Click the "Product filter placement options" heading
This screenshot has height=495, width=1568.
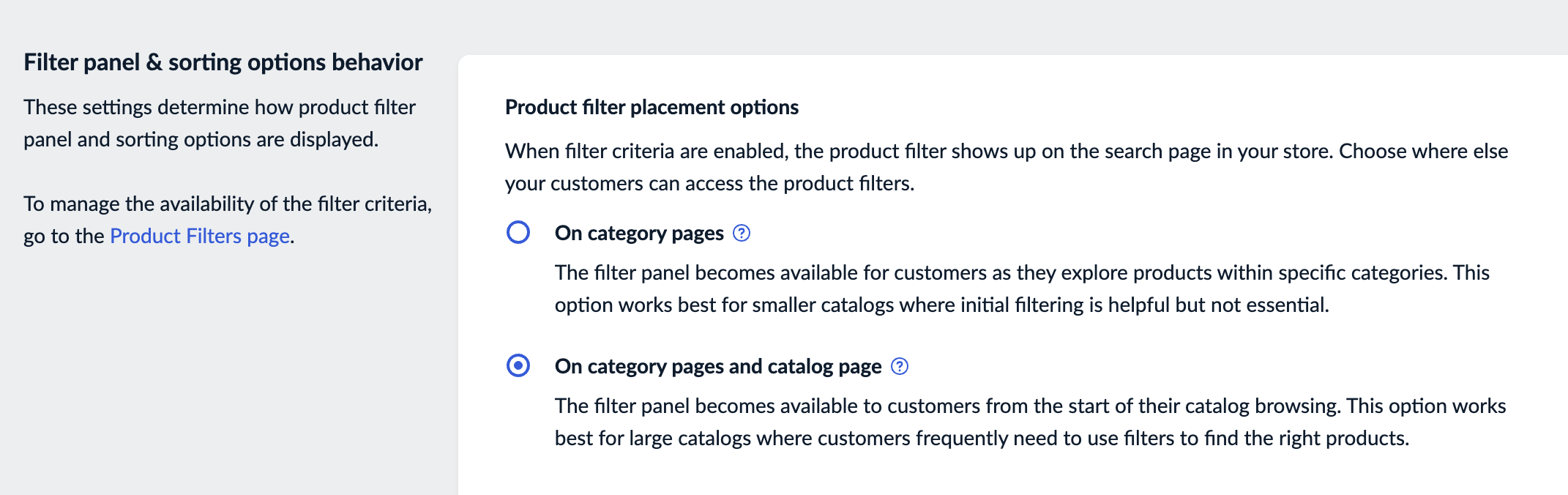[x=651, y=107]
